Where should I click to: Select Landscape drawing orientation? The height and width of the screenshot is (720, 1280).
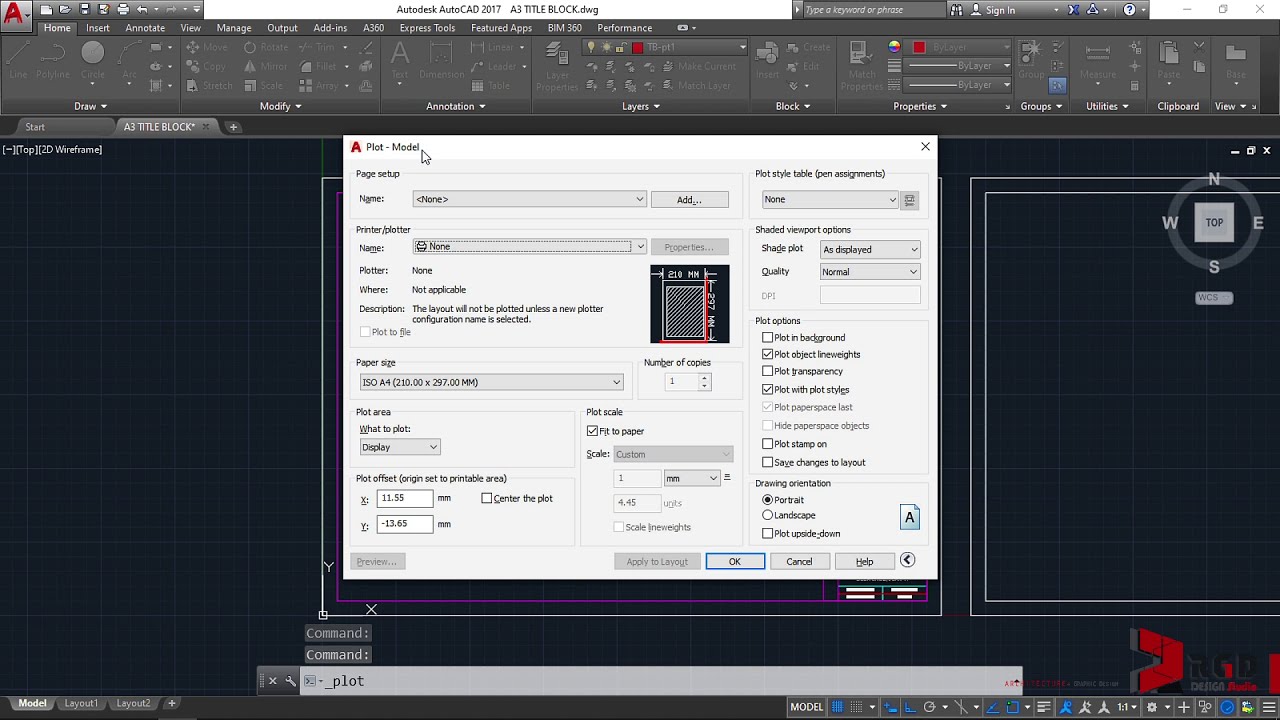pyautogui.click(x=768, y=515)
